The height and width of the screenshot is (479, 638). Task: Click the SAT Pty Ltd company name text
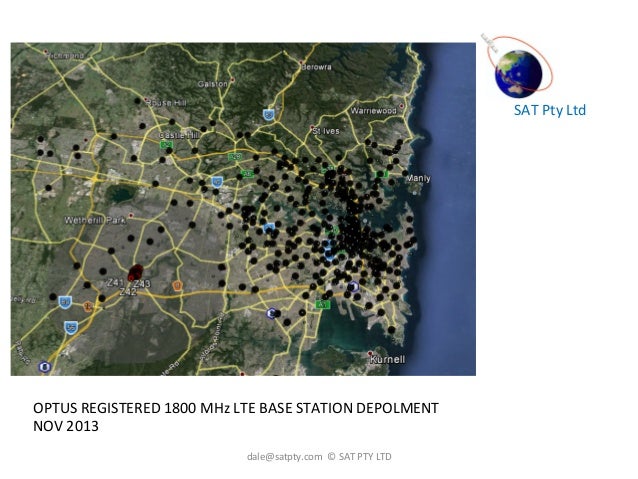click(549, 110)
